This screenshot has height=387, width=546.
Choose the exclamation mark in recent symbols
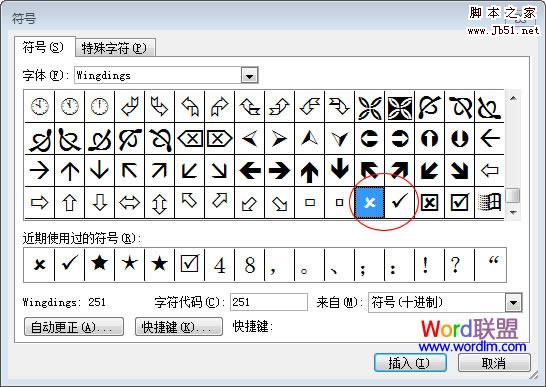point(429,264)
